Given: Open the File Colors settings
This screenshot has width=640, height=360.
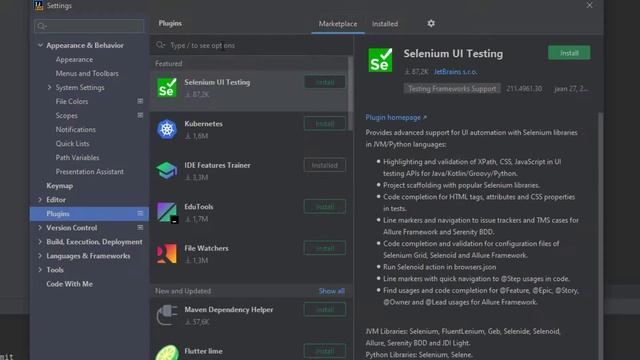Looking at the screenshot, I should (71, 101).
